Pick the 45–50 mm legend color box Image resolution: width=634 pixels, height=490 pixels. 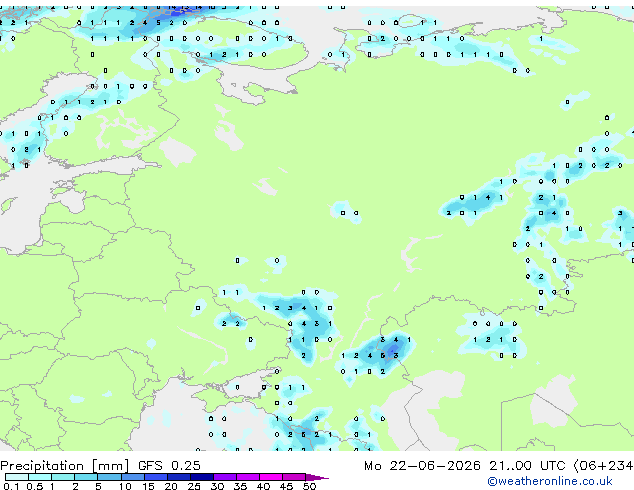[x=294, y=477]
